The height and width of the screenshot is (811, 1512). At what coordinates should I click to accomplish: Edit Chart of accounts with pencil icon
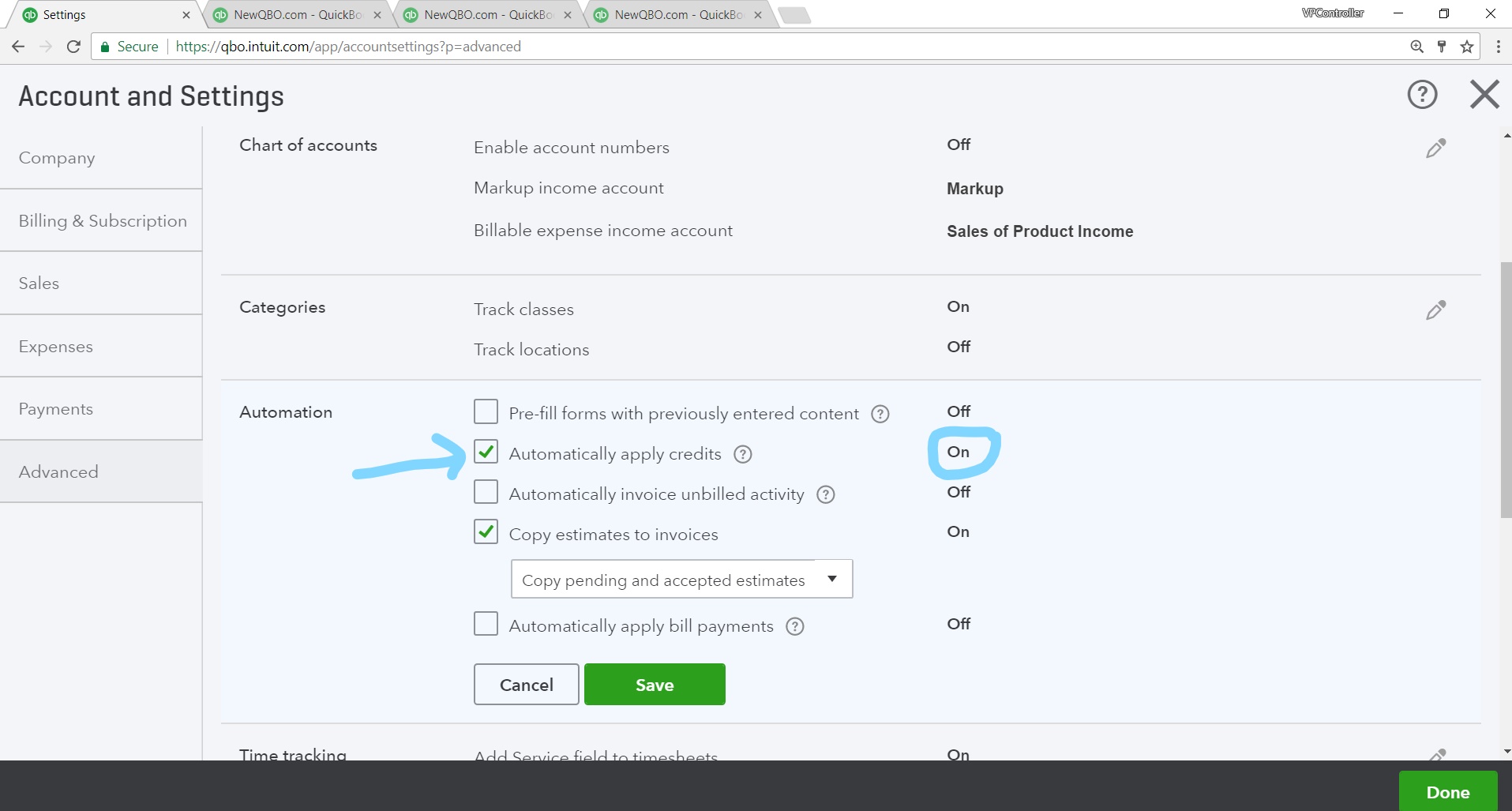point(1435,148)
